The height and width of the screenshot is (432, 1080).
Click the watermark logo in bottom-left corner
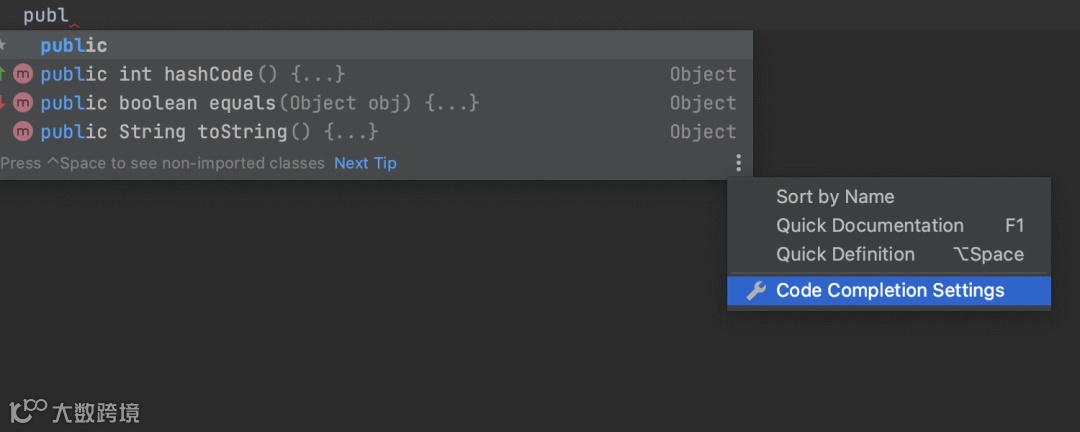coord(28,410)
